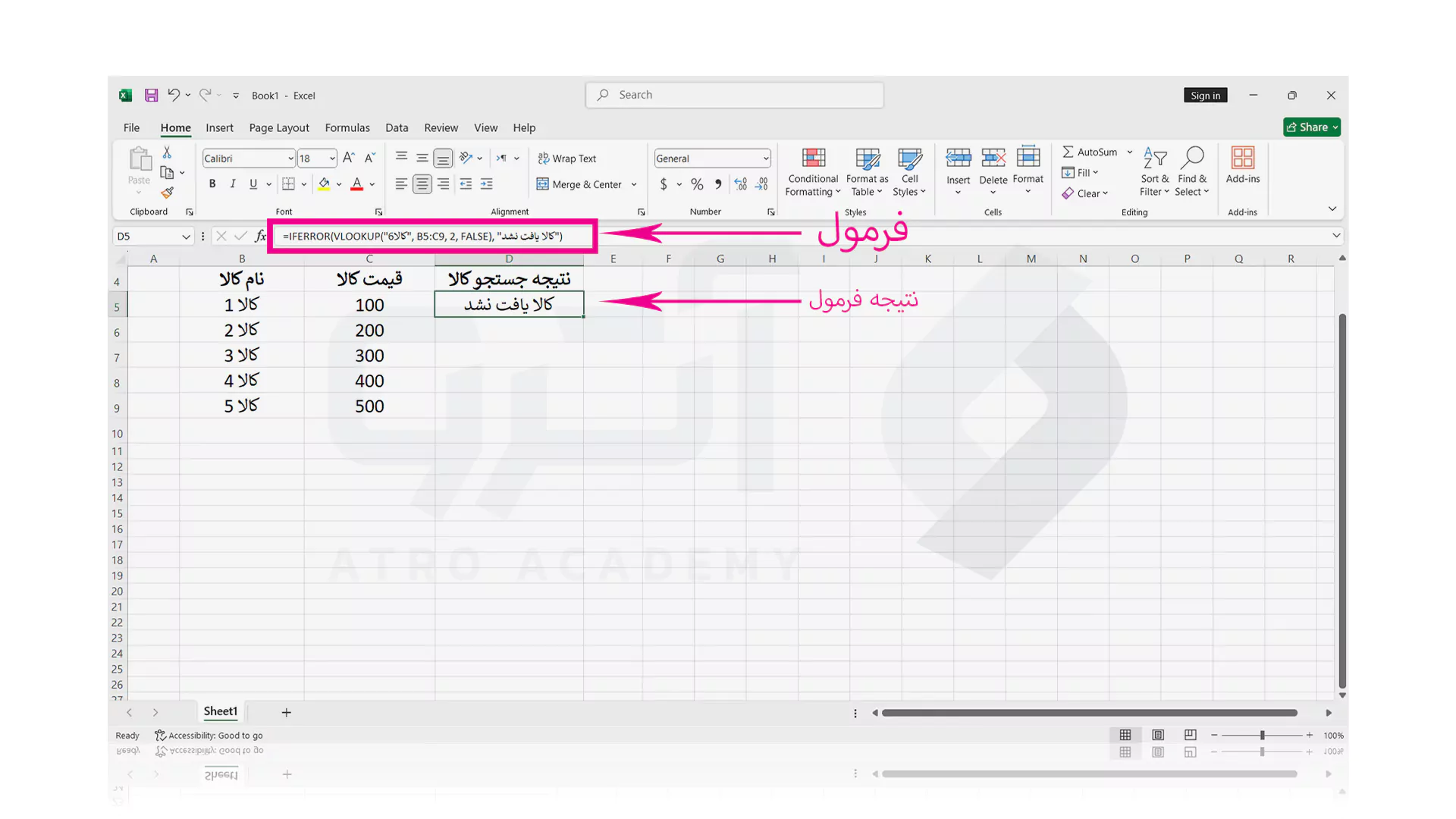Open the fill color swatch

(x=325, y=184)
